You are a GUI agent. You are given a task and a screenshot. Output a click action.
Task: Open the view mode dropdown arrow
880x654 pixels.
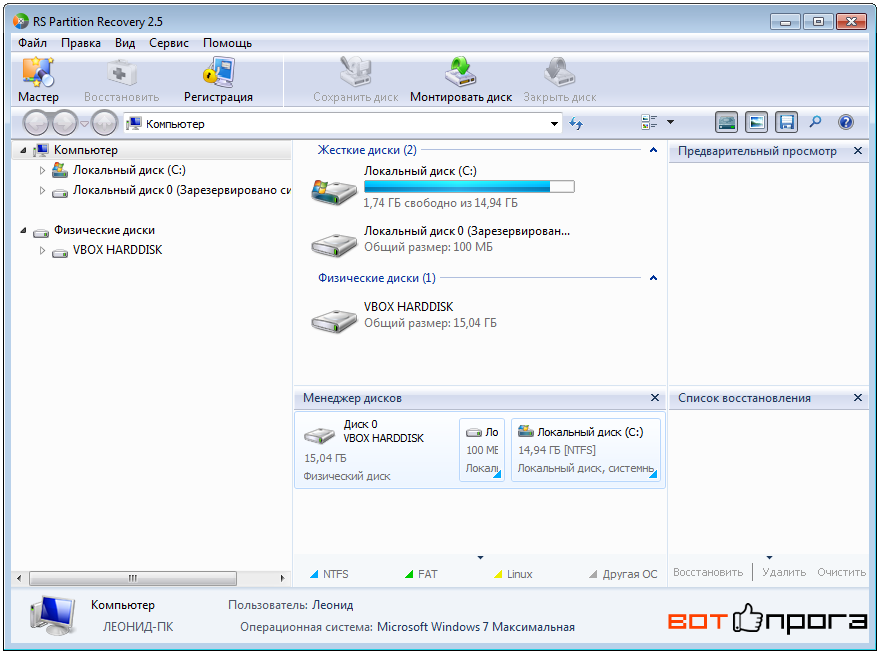coord(670,122)
